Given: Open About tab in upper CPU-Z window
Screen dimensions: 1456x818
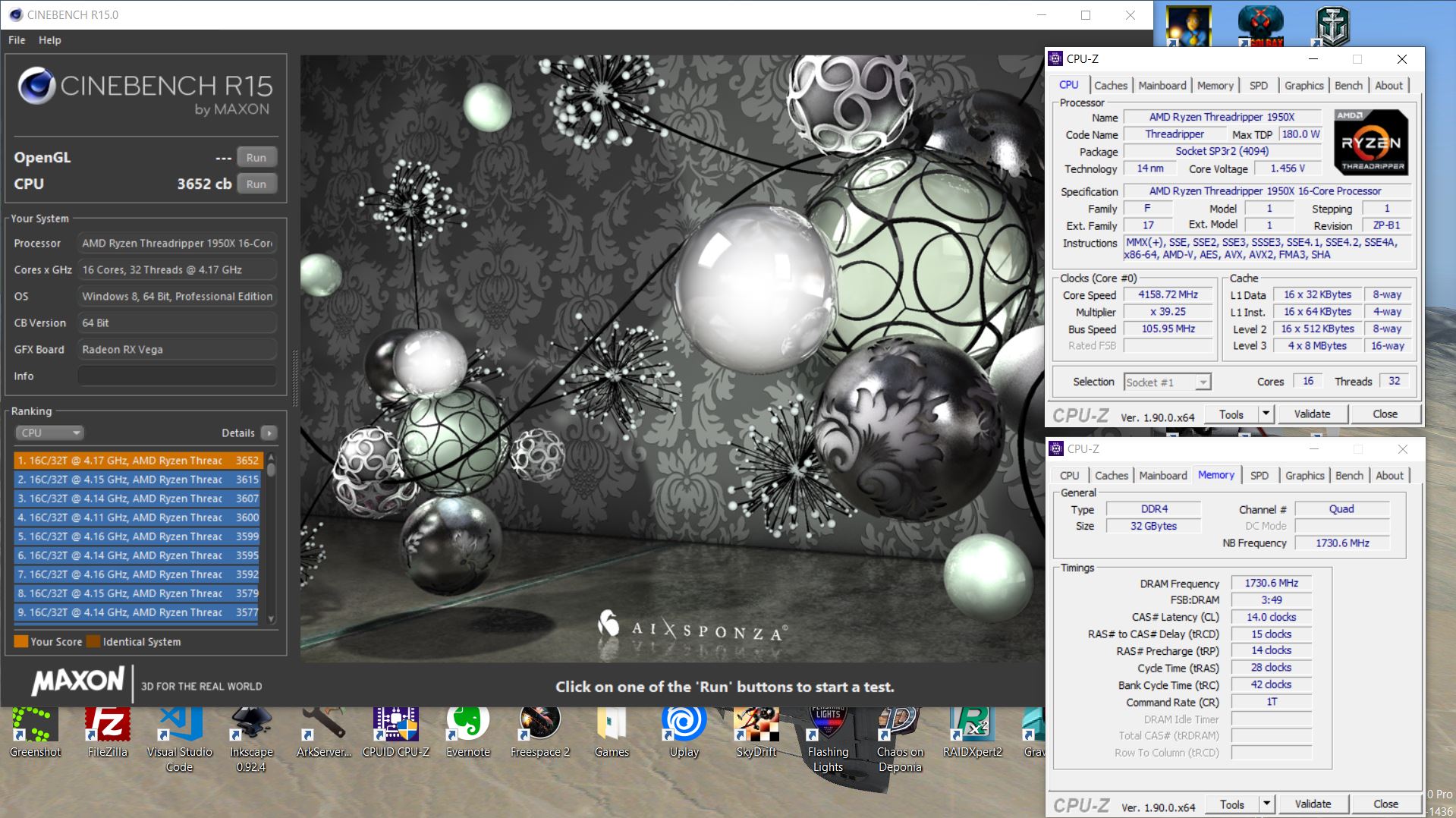Looking at the screenshot, I should 1389,86.
